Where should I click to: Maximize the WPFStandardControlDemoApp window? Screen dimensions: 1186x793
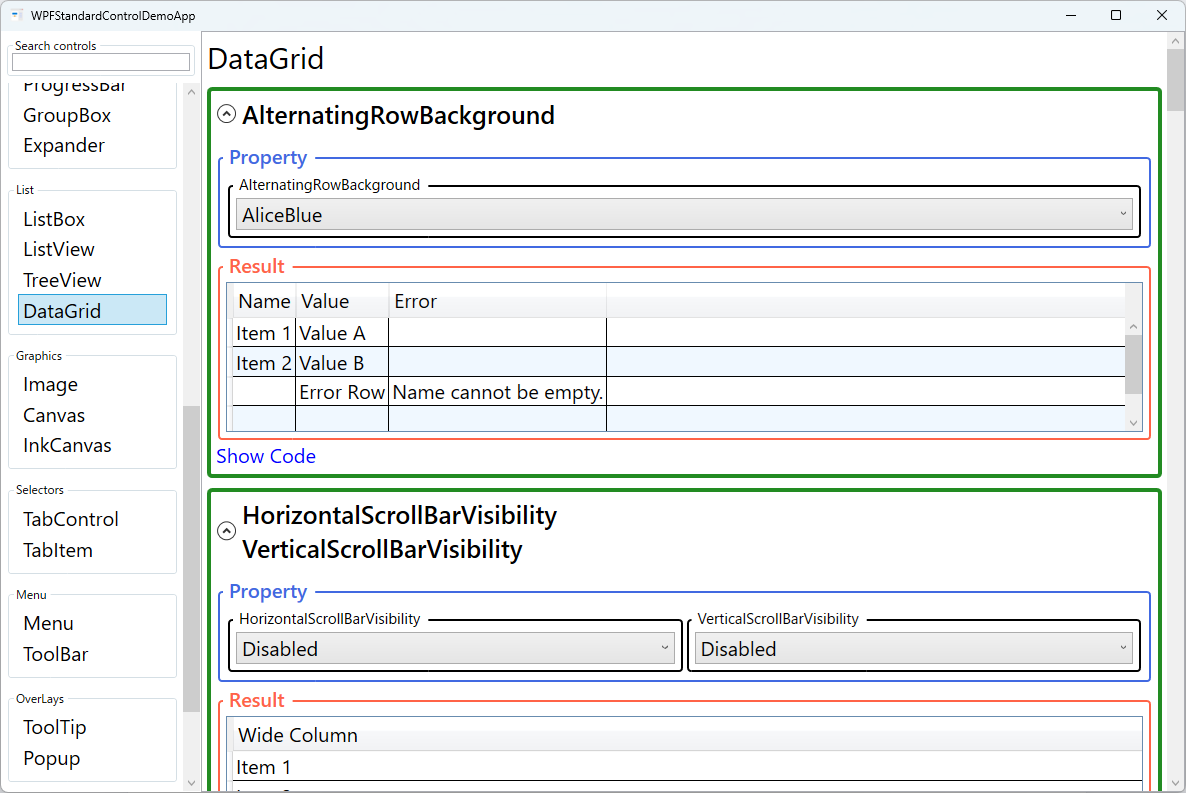pos(1116,15)
